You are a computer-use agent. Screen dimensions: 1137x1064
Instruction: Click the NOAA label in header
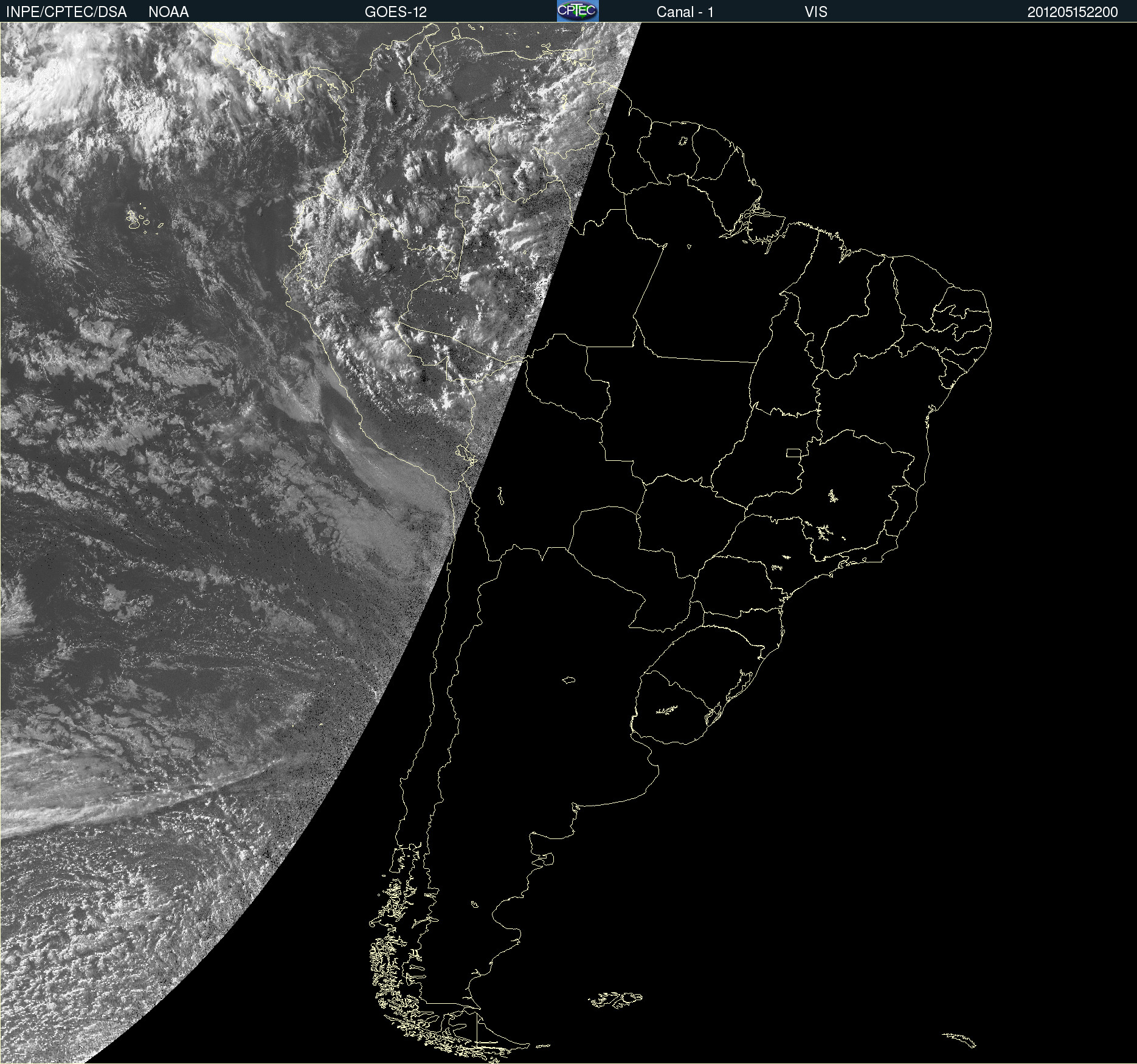click(168, 12)
